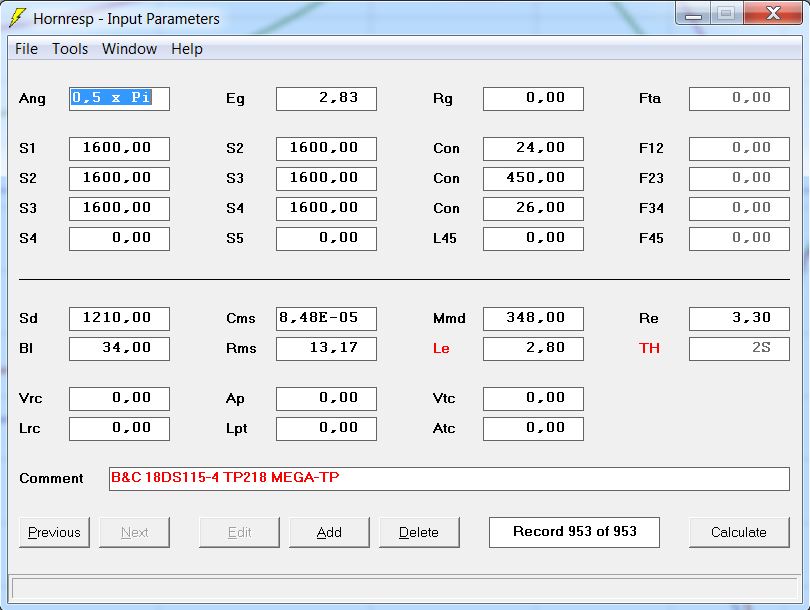Click the Ap input field
810x610 pixels.
coord(326,399)
